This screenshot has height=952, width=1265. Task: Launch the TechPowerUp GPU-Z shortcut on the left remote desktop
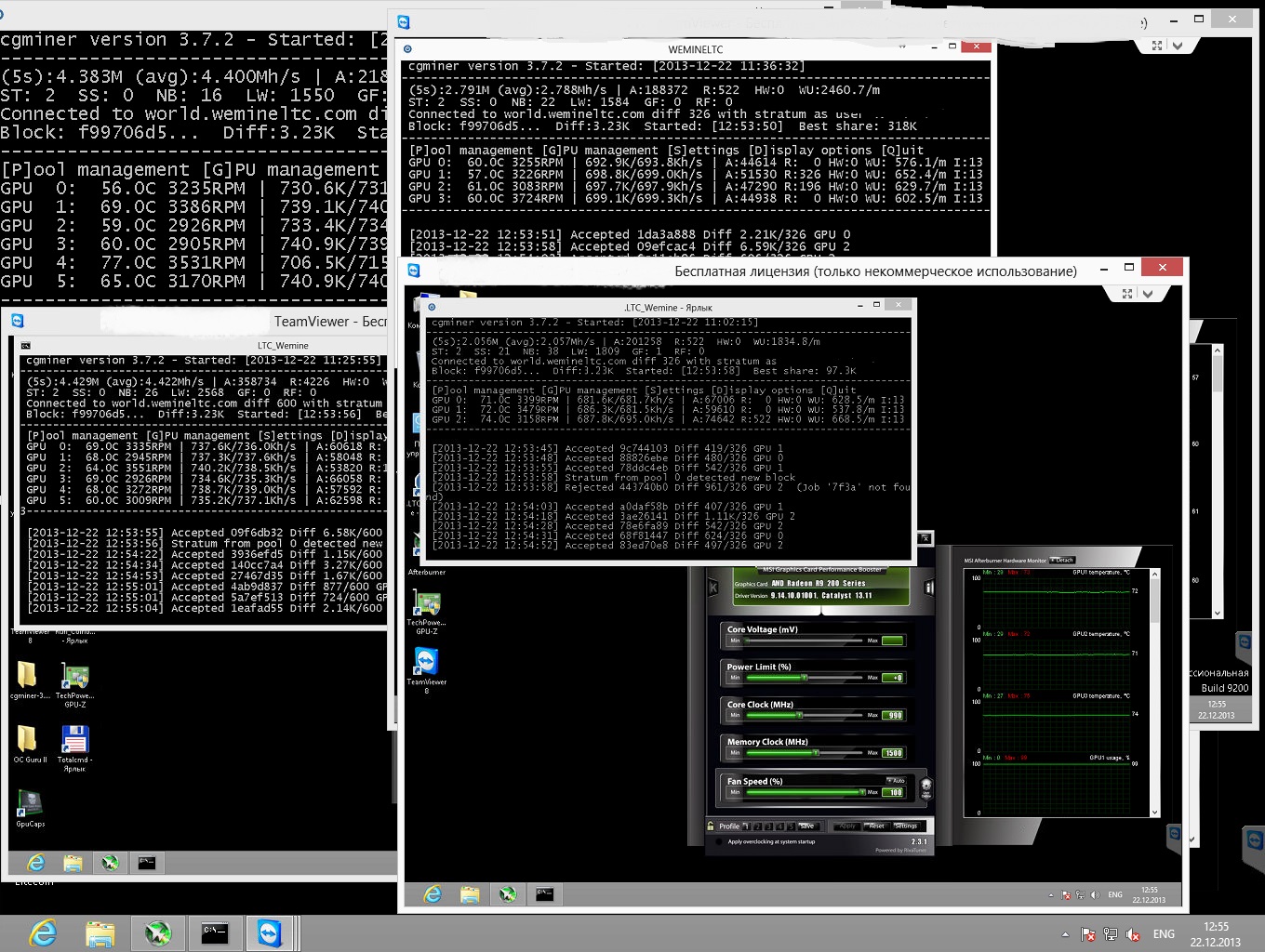pyautogui.click(x=75, y=685)
